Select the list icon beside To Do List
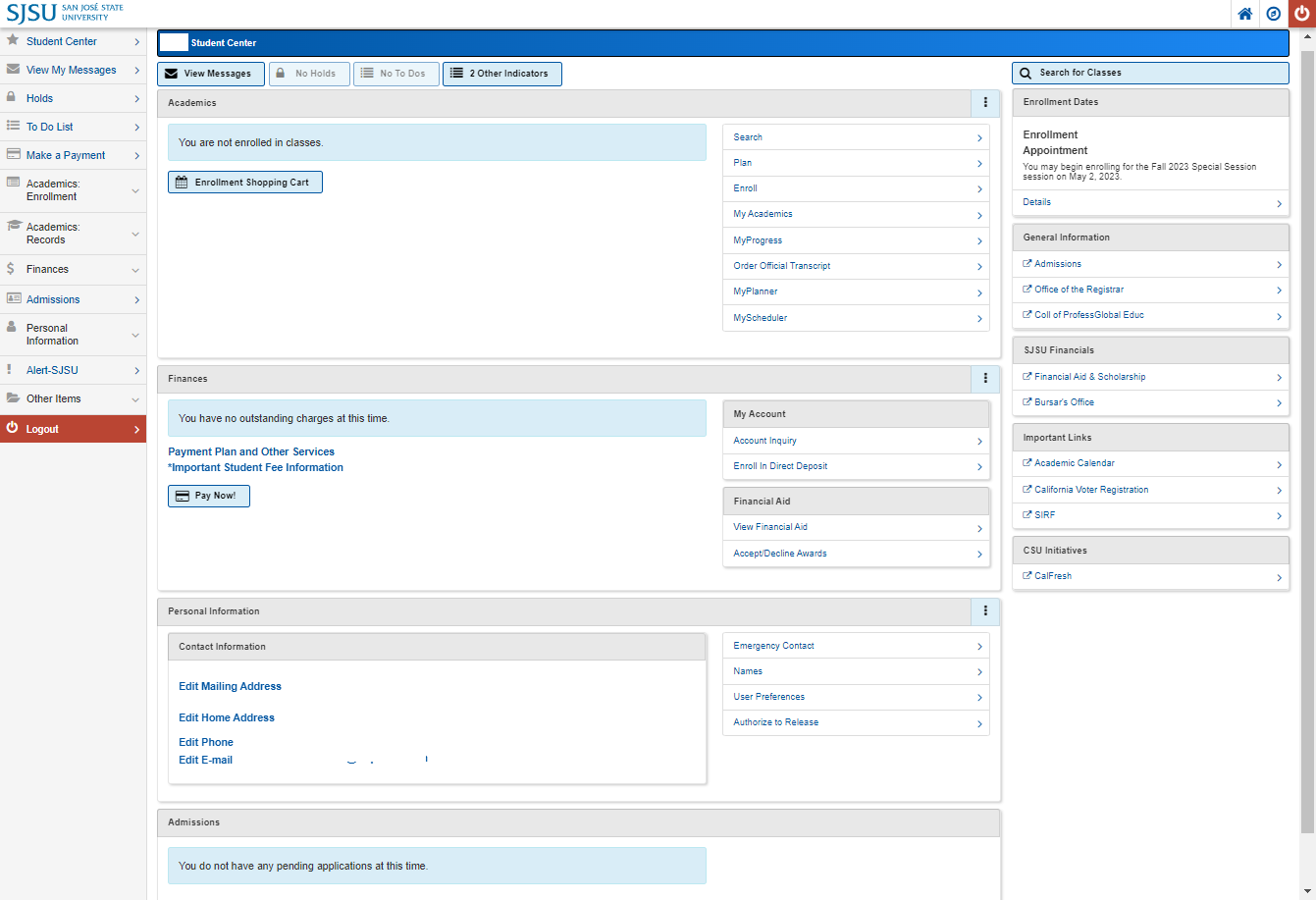This screenshot has height=900, width=1316. click(x=13, y=126)
